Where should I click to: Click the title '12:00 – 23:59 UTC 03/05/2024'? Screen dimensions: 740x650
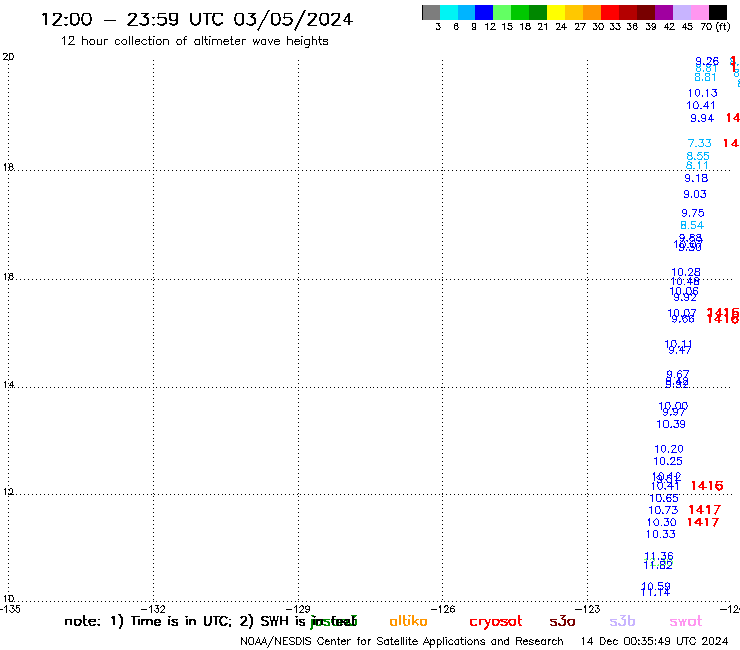pyautogui.click(x=197, y=19)
